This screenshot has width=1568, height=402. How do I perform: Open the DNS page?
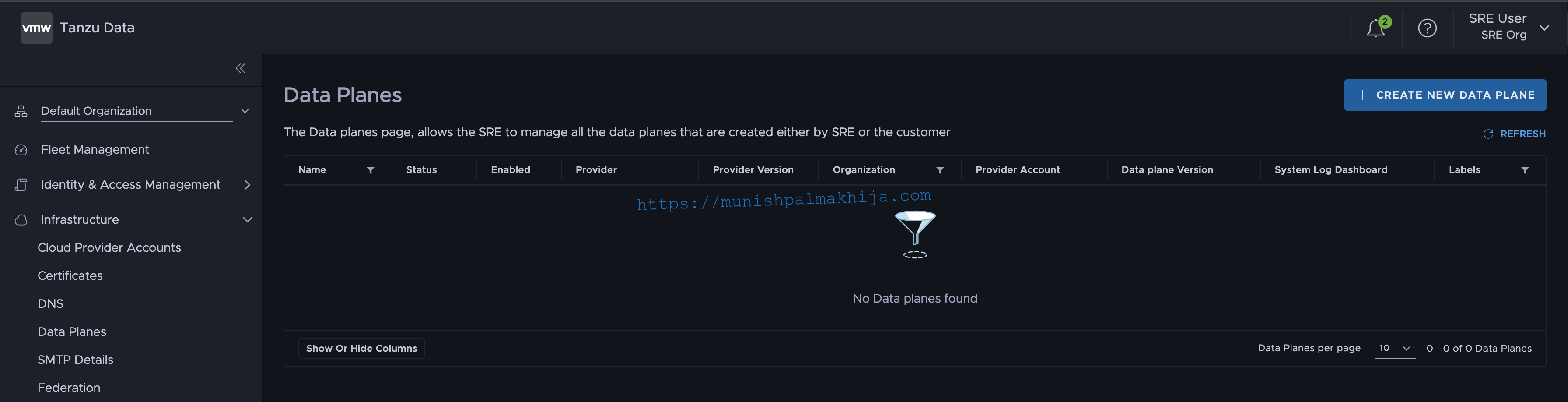click(x=50, y=304)
